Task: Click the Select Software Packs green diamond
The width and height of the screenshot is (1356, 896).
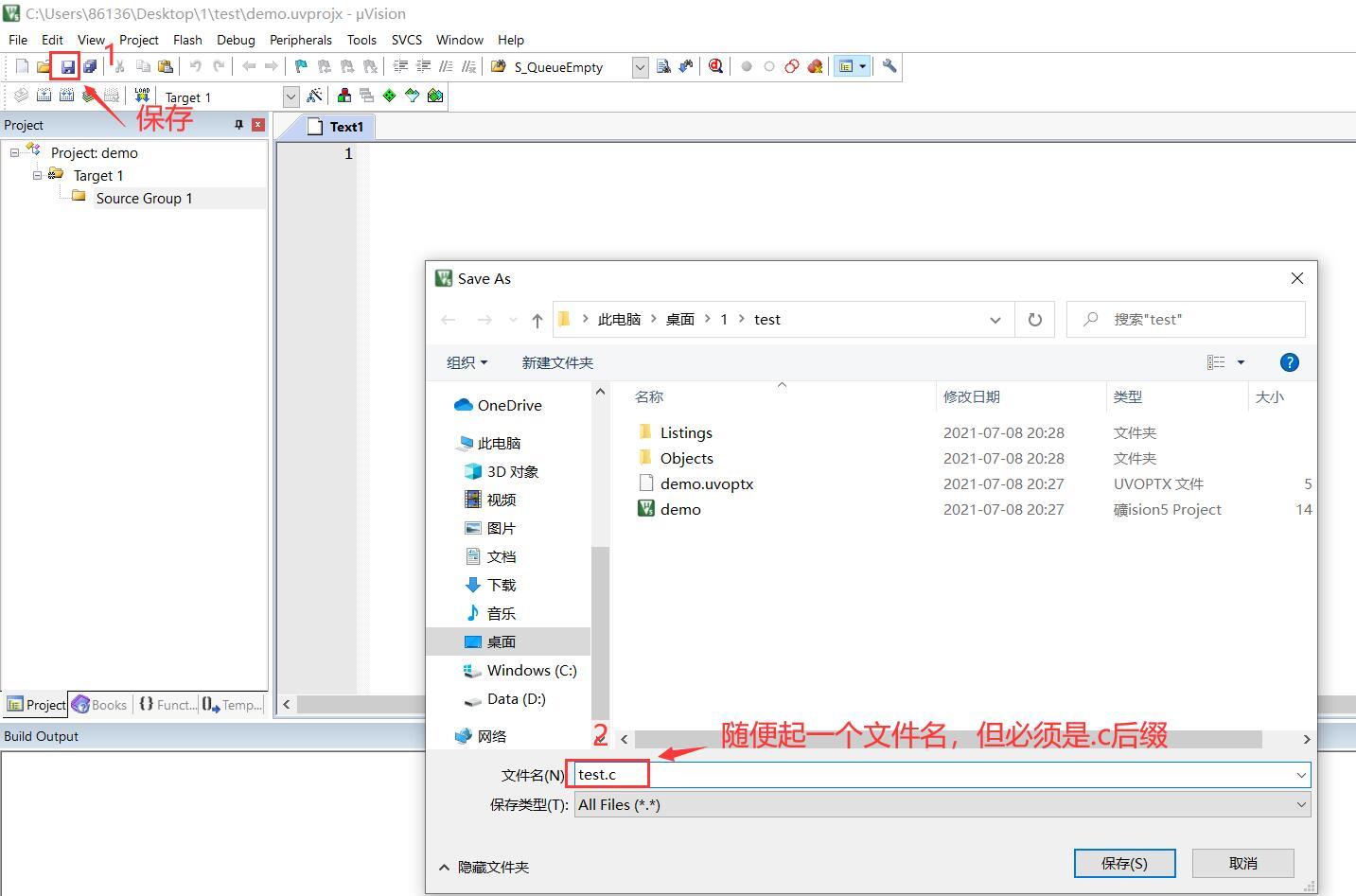Action: [x=389, y=96]
